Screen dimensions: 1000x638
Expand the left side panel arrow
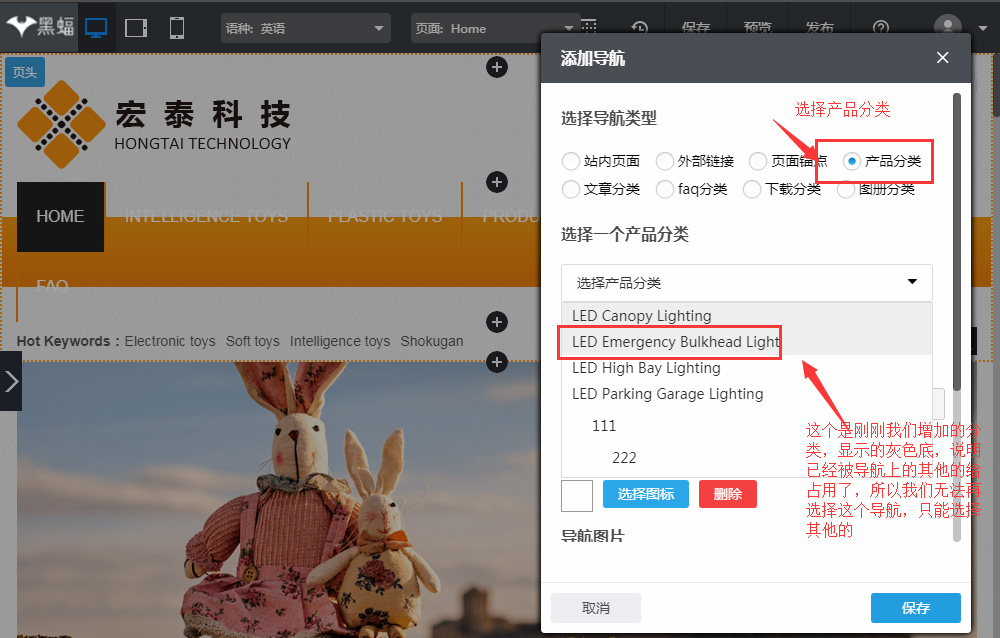point(11,381)
